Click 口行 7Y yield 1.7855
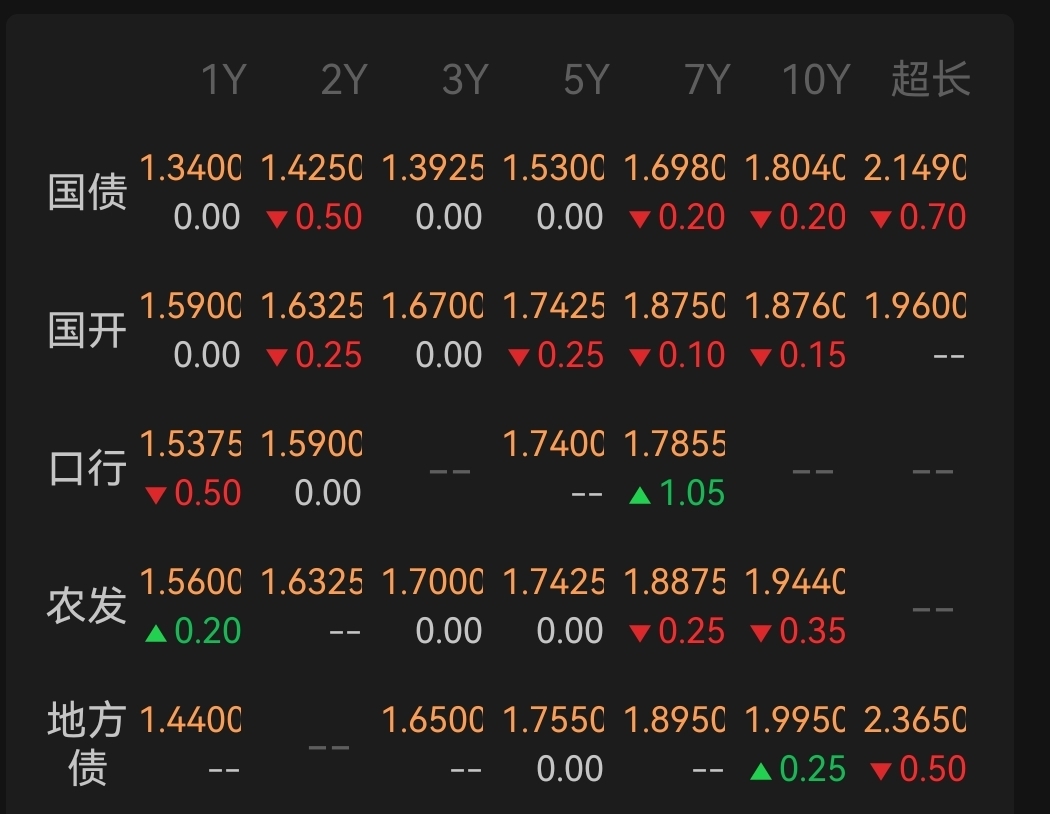Screen dimensions: 1050x814 (674, 444)
